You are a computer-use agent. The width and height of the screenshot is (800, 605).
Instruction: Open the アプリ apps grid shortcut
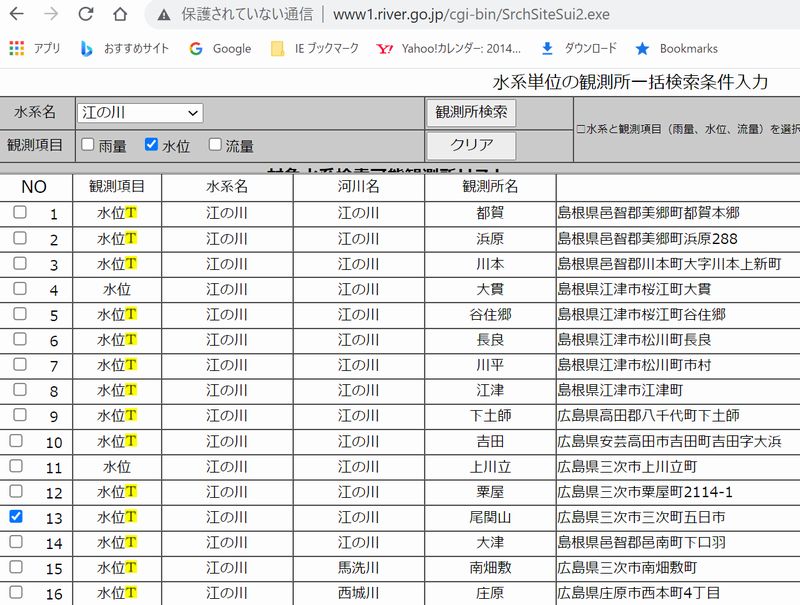(x=35, y=48)
